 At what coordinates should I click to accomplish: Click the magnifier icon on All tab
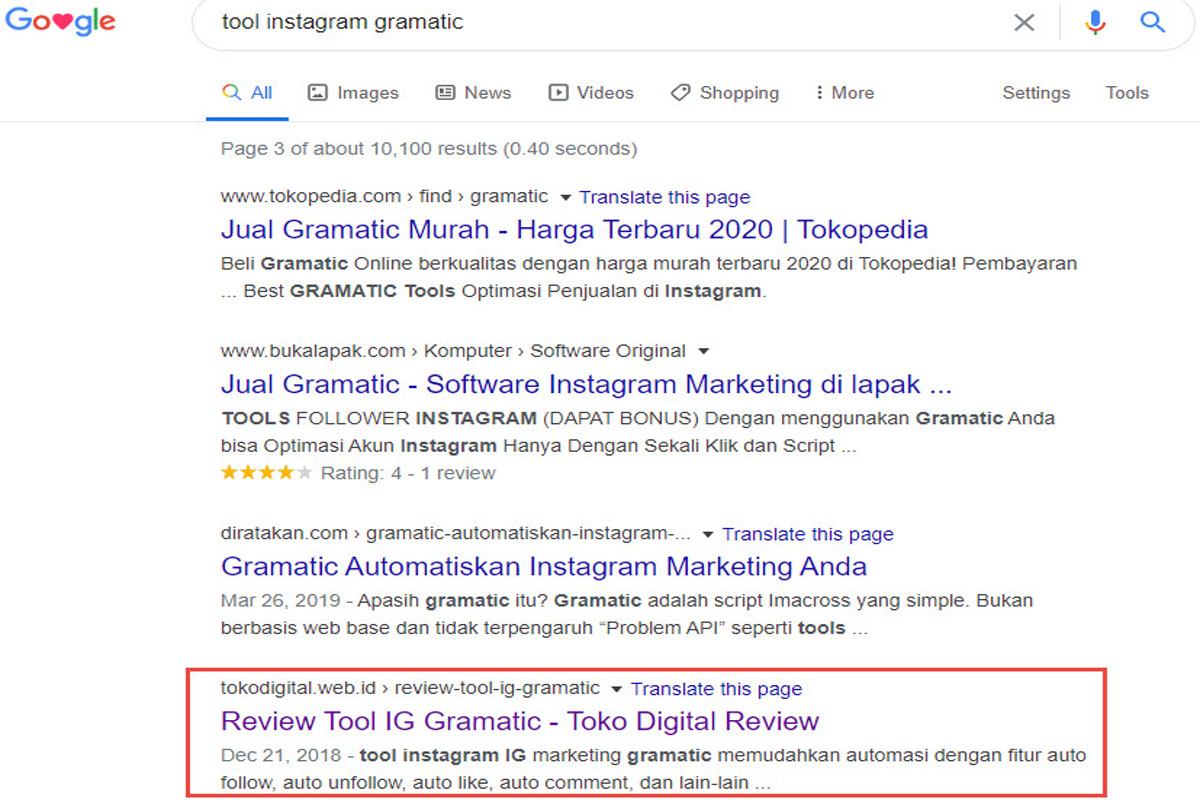pos(231,93)
